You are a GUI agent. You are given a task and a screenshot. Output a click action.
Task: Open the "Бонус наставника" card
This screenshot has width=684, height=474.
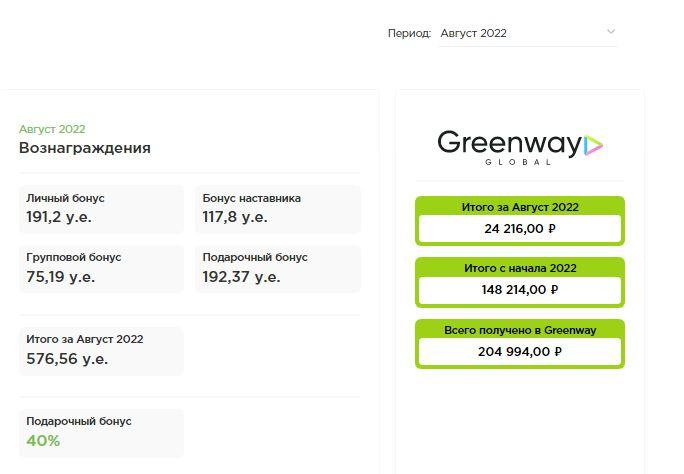click(277, 208)
